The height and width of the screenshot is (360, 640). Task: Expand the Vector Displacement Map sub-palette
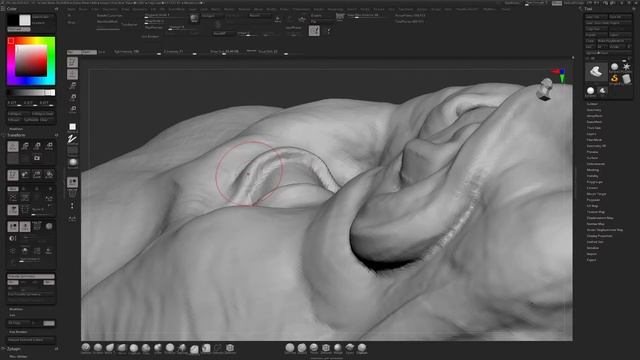[x=604, y=230]
